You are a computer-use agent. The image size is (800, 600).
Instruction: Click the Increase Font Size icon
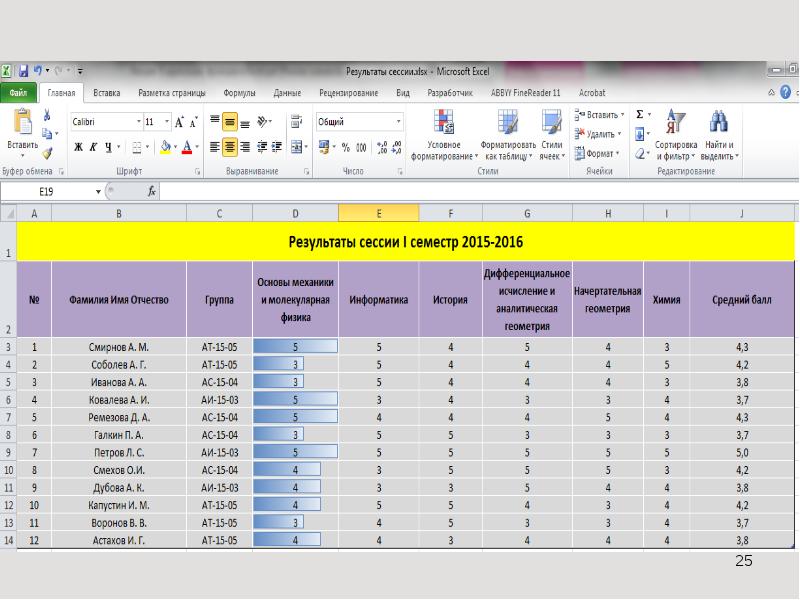click(180, 122)
